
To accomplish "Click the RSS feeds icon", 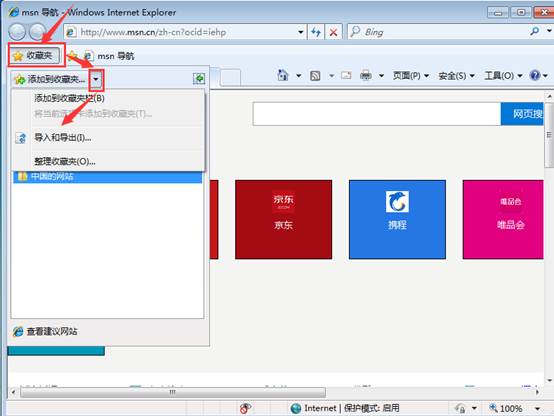I will coord(315,76).
